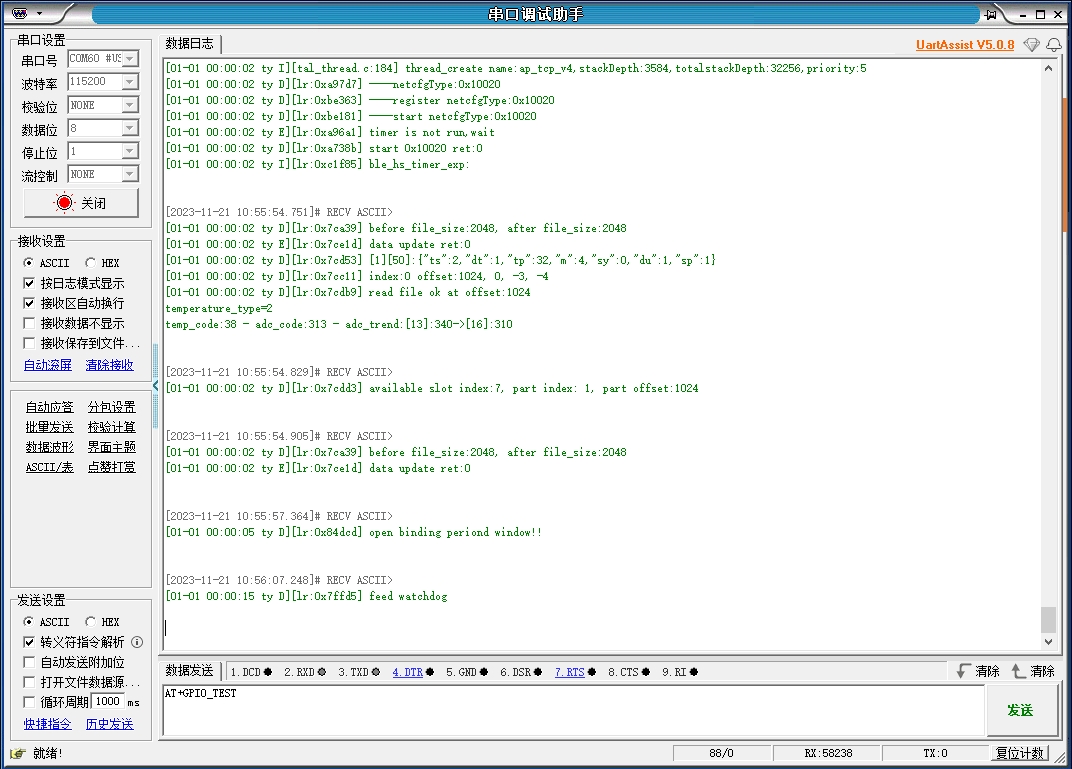Screen dimensions: 1072x769
Task: Enable 接收保存到文件 checkbox
Action: [x=29, y=342]
